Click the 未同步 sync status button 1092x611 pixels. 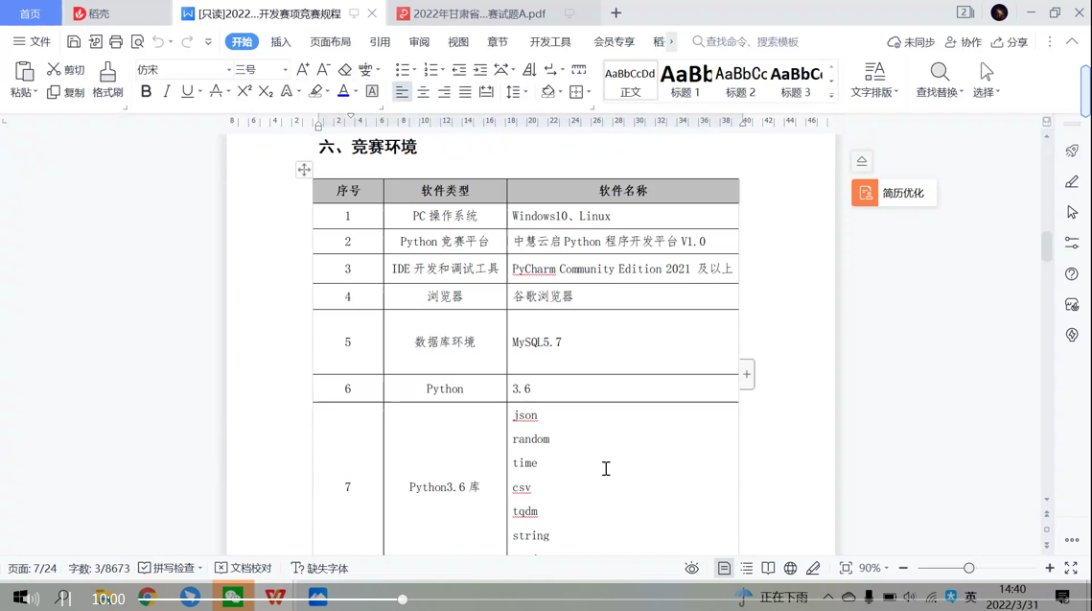click(x=911, y=42)
